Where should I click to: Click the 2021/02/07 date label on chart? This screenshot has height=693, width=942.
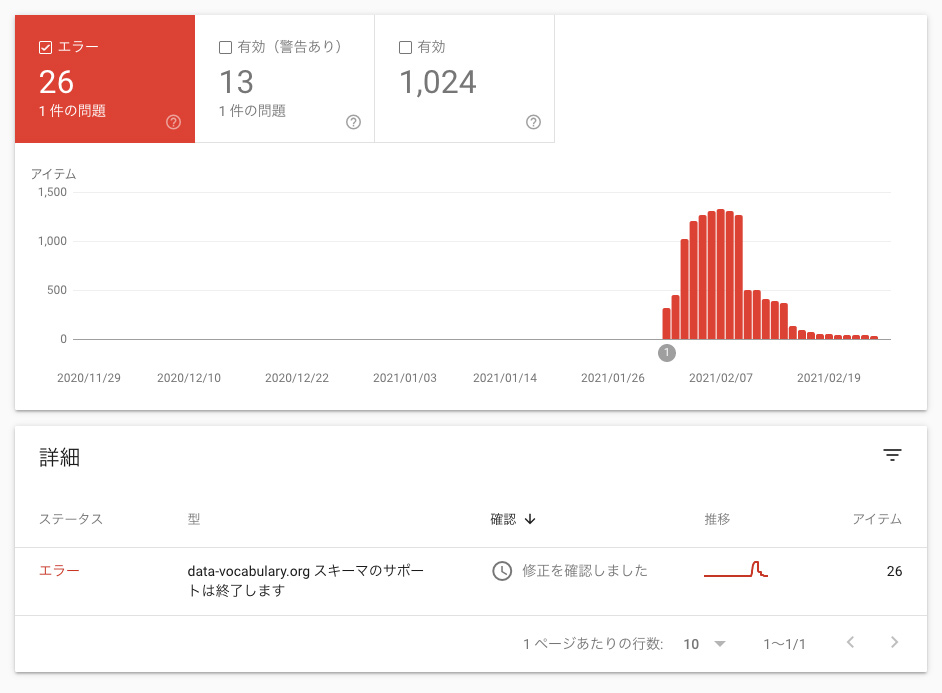coord(720,378)
